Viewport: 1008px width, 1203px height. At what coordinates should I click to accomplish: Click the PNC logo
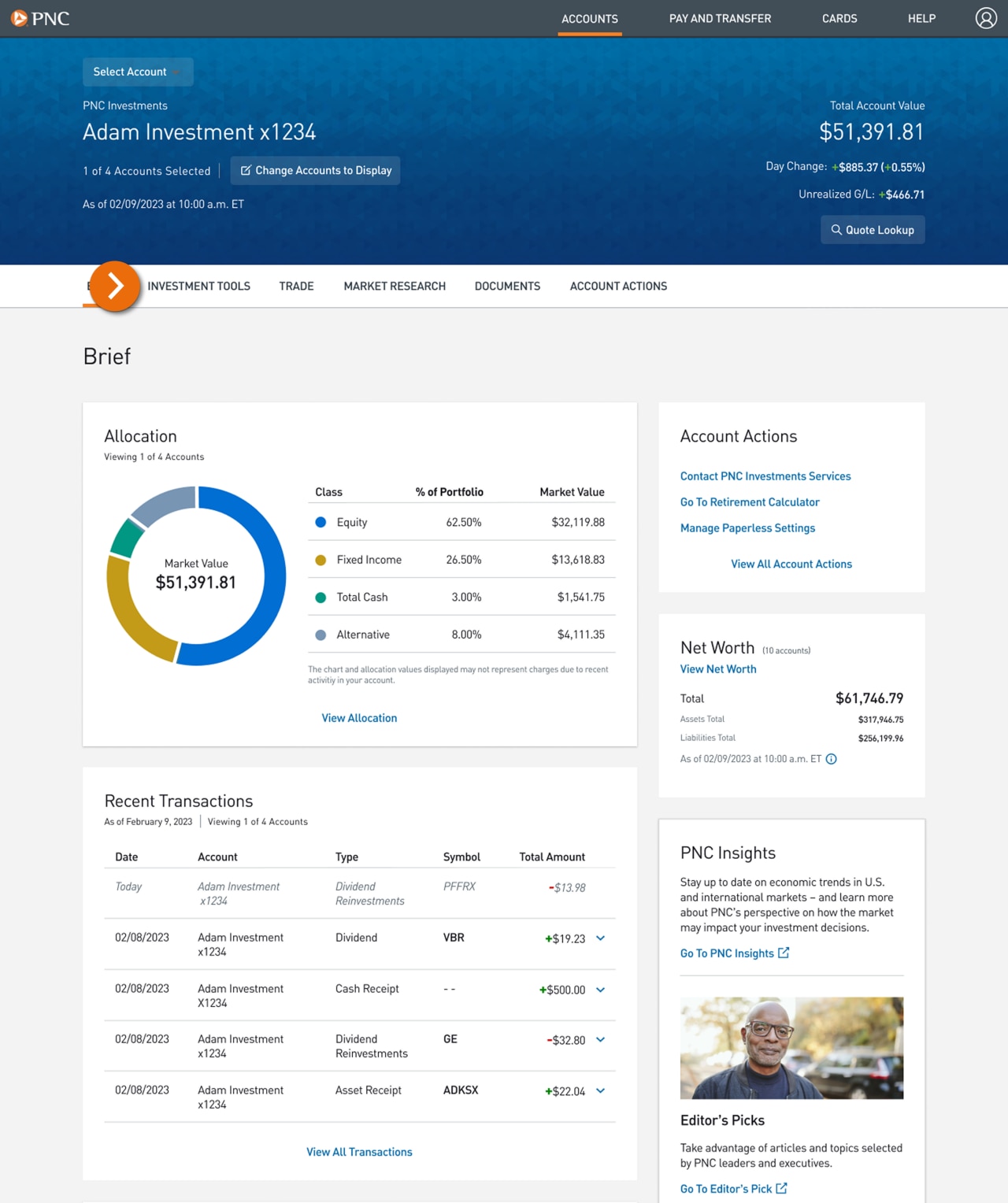tap(40, 18)
